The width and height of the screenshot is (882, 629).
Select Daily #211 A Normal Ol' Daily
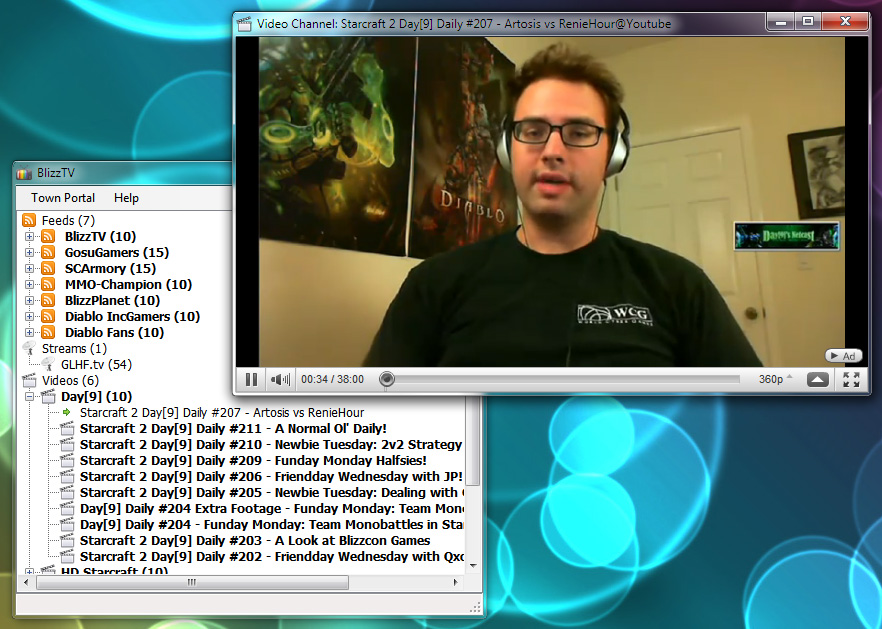point(233,429)
